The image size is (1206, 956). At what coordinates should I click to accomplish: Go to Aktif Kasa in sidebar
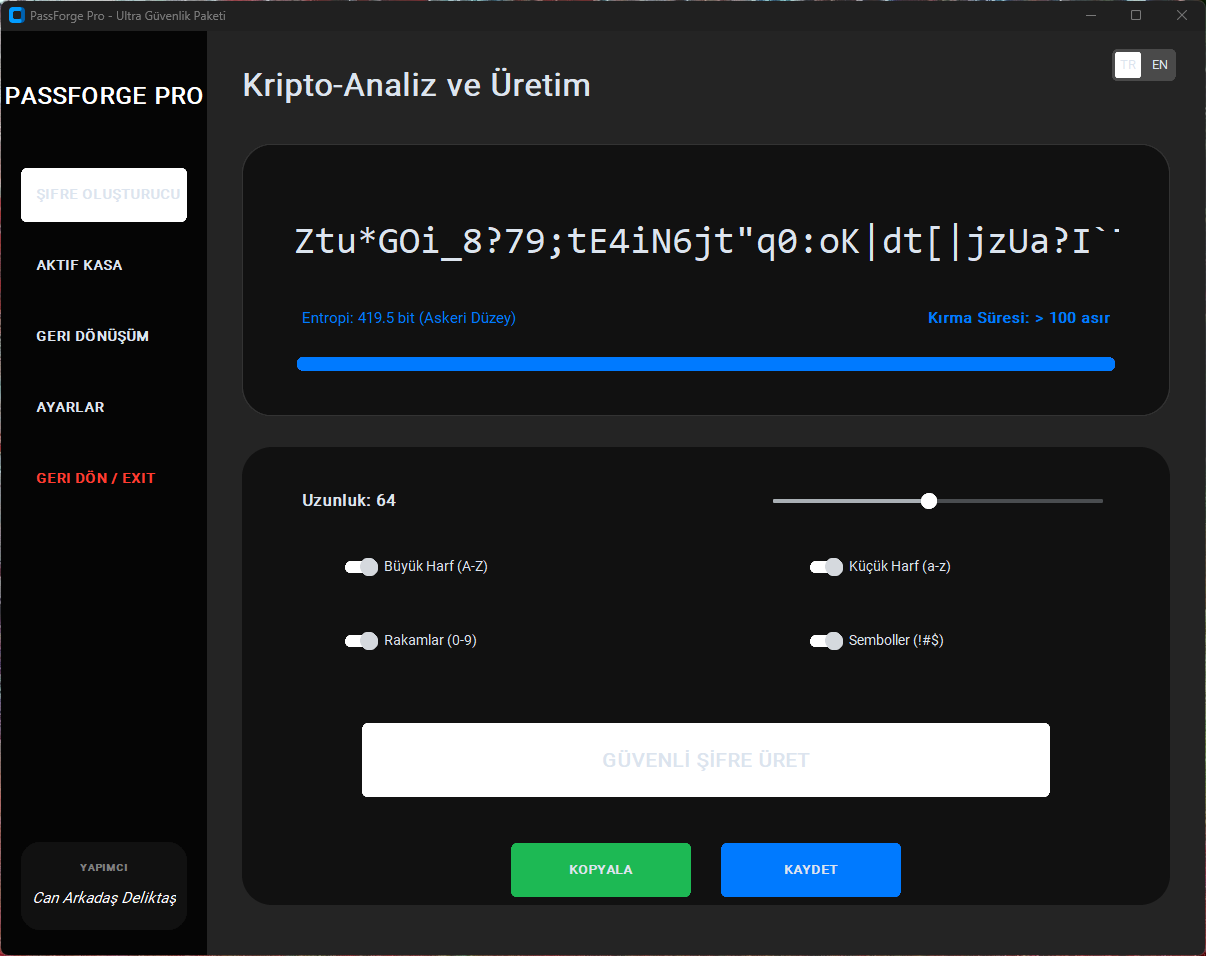pyautogui.click(x=79, y=266)
